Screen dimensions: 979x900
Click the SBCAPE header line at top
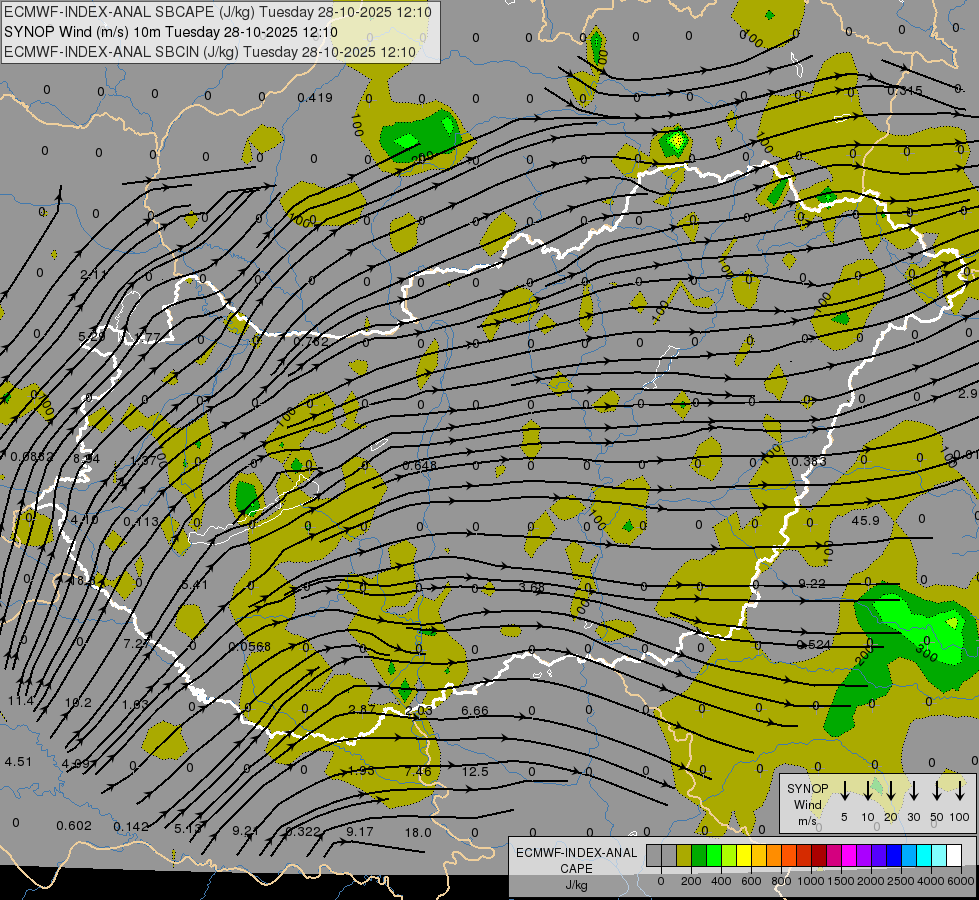click(217, 12)
